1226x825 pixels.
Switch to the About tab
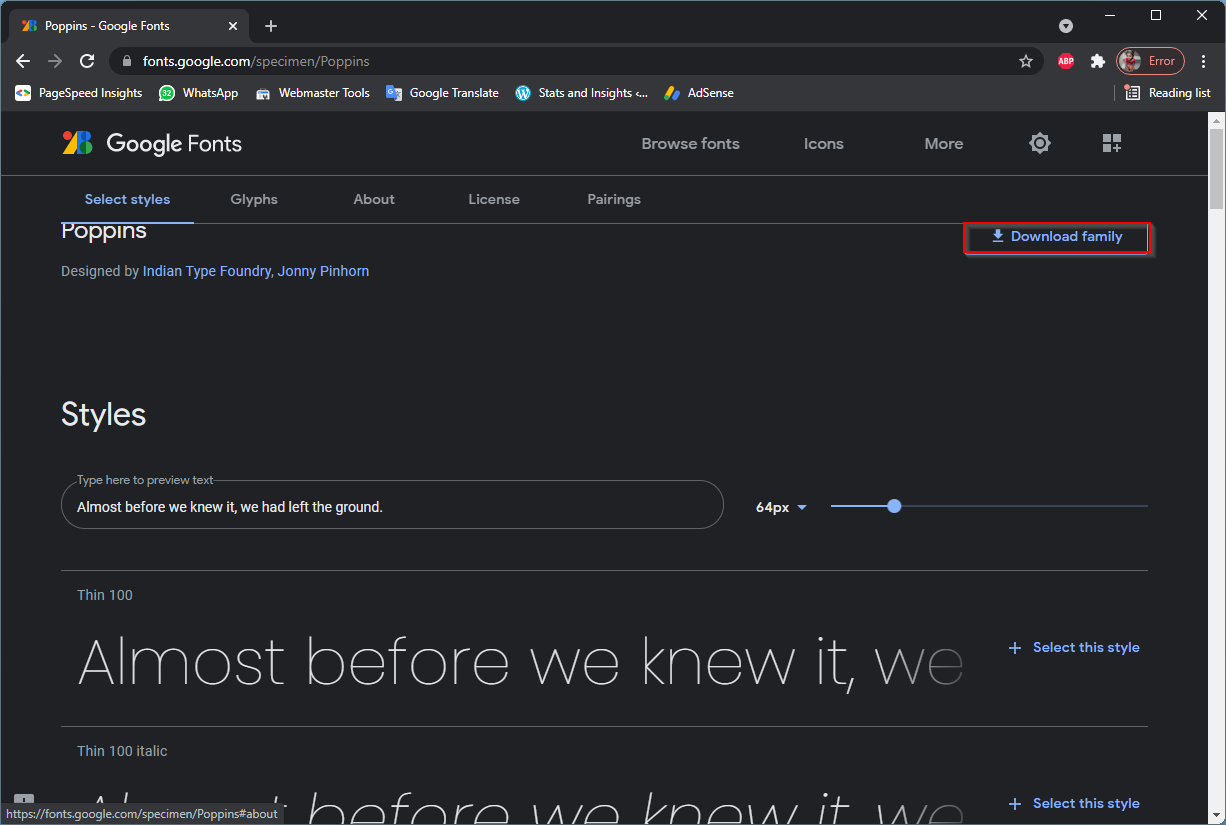point(374,199)
